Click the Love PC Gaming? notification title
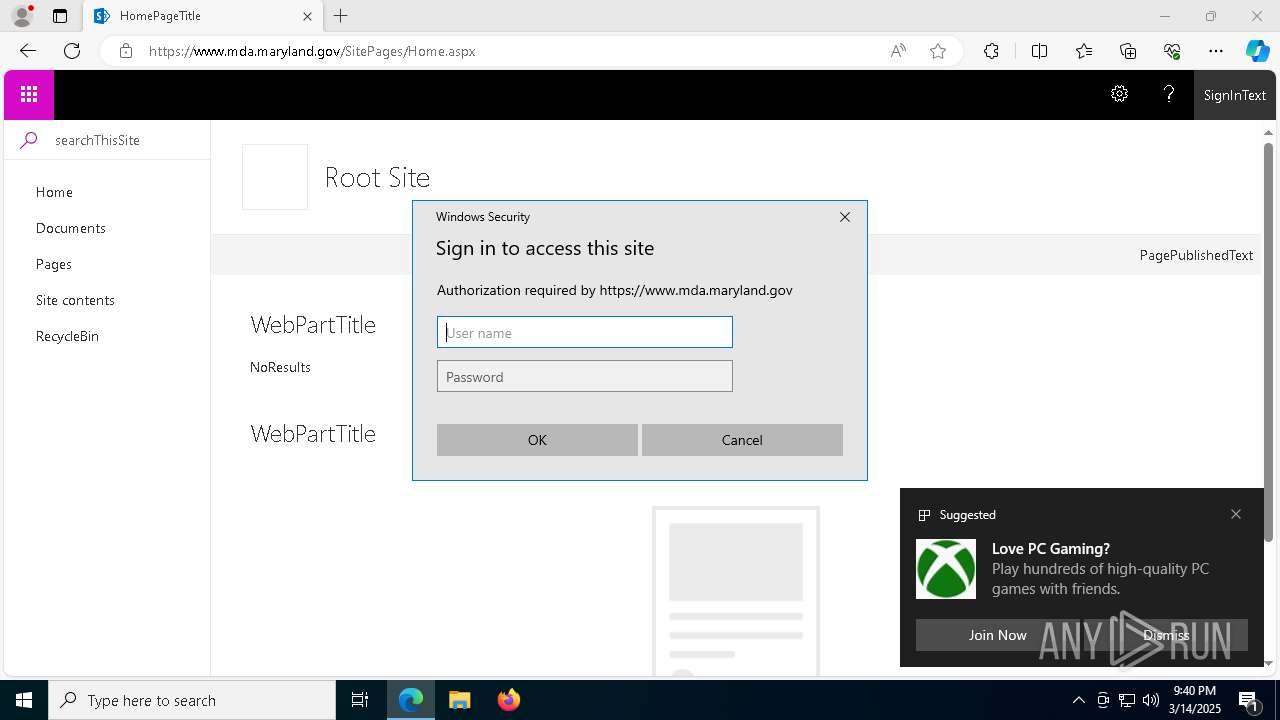Viewport: 1280px width, 720px height. point(1051,548)
